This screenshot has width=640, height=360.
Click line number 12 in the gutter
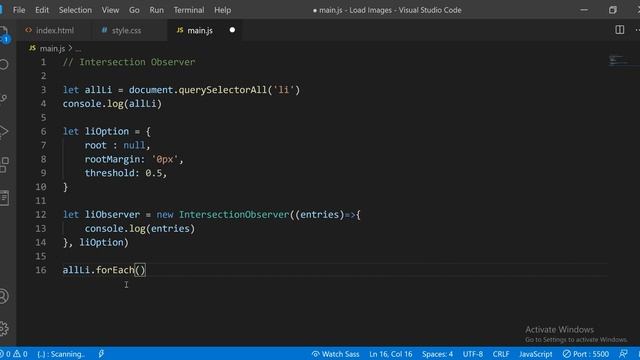click(41, 215)
